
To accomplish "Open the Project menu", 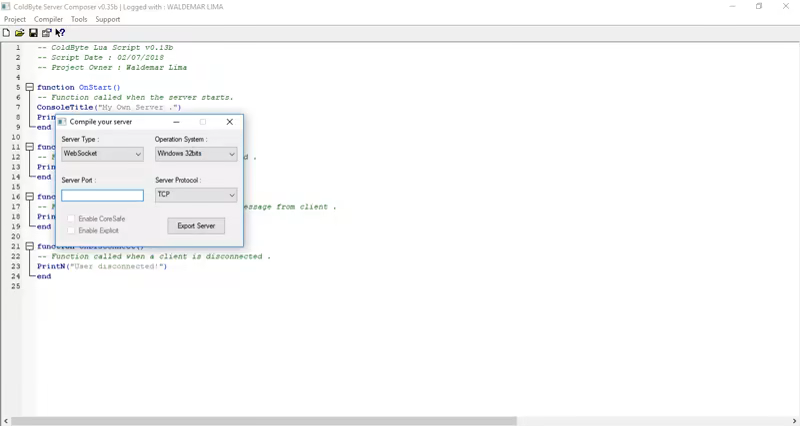I will click(15, 19).
